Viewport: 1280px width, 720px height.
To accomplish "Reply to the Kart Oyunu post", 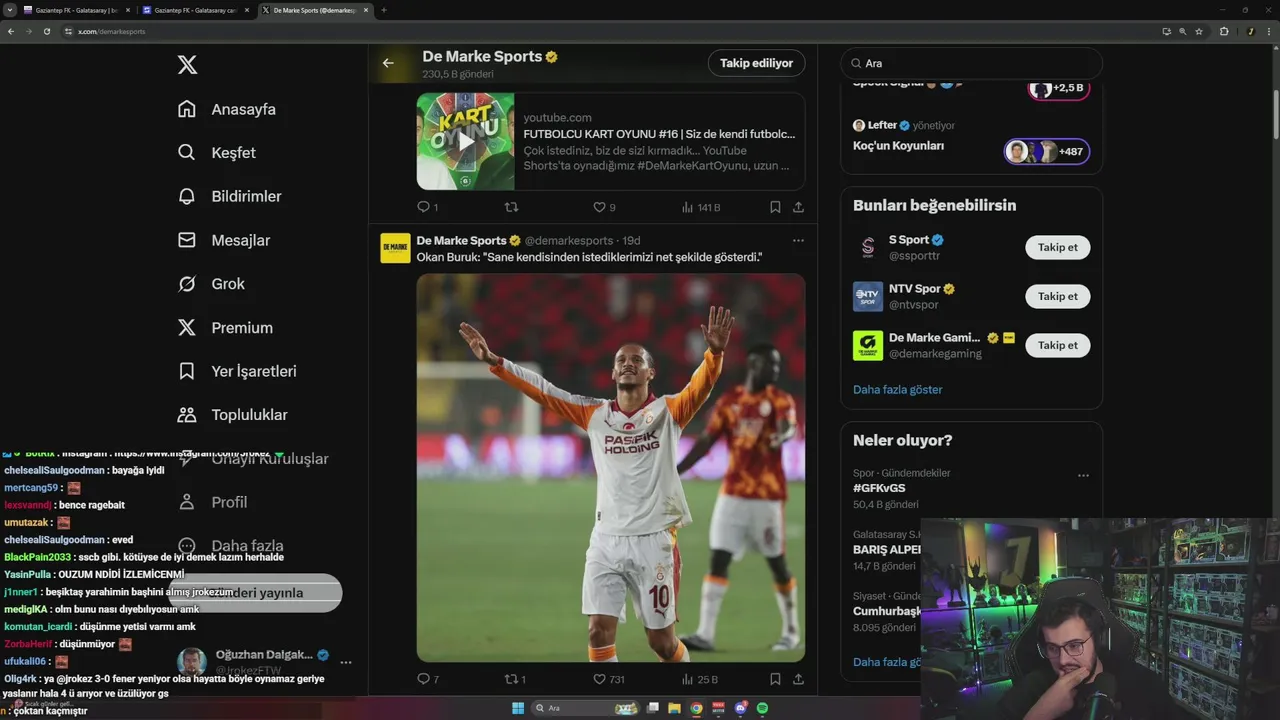I will click(427, 207).
